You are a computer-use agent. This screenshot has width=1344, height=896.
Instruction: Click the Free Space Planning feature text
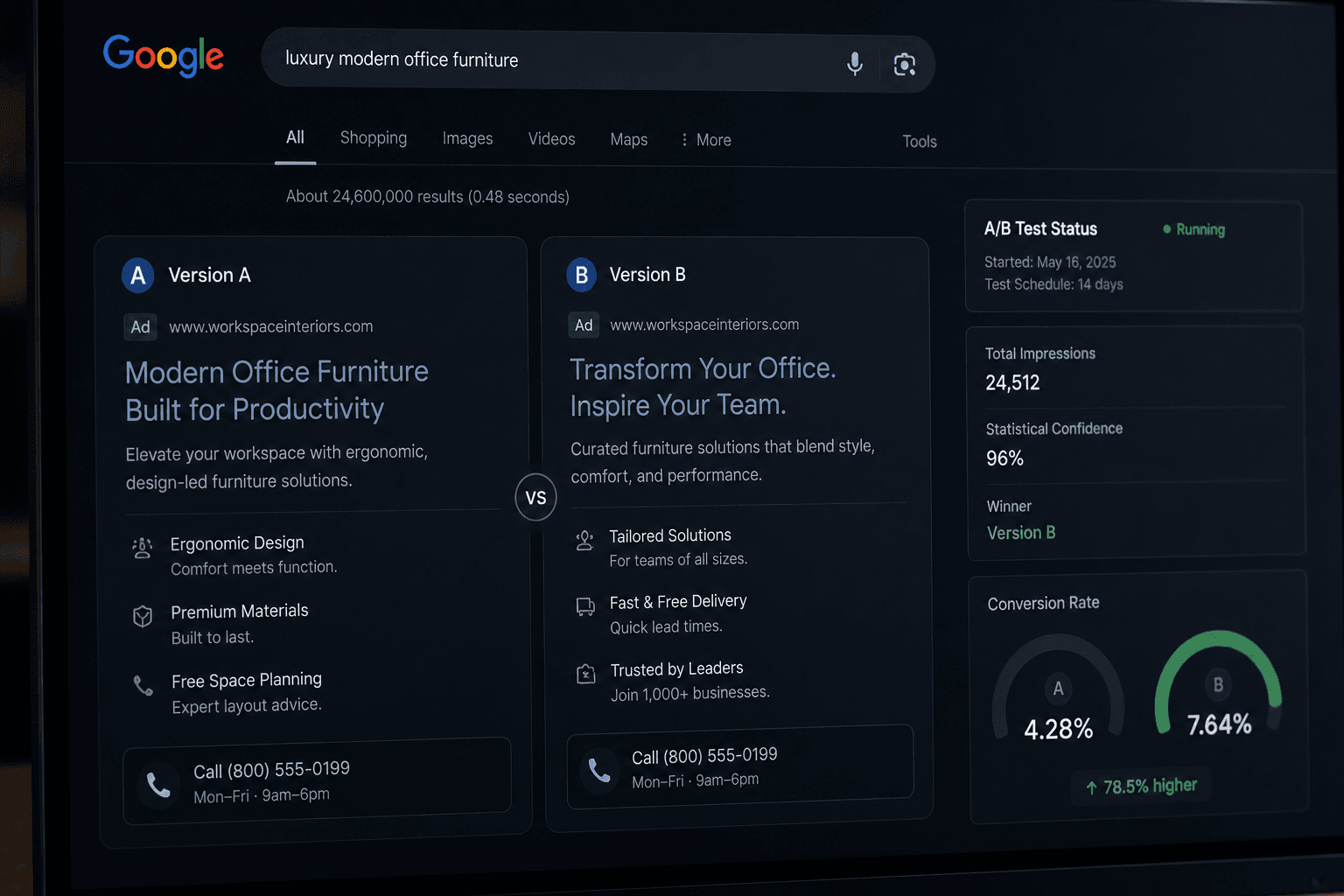click(x=247, y=680)
